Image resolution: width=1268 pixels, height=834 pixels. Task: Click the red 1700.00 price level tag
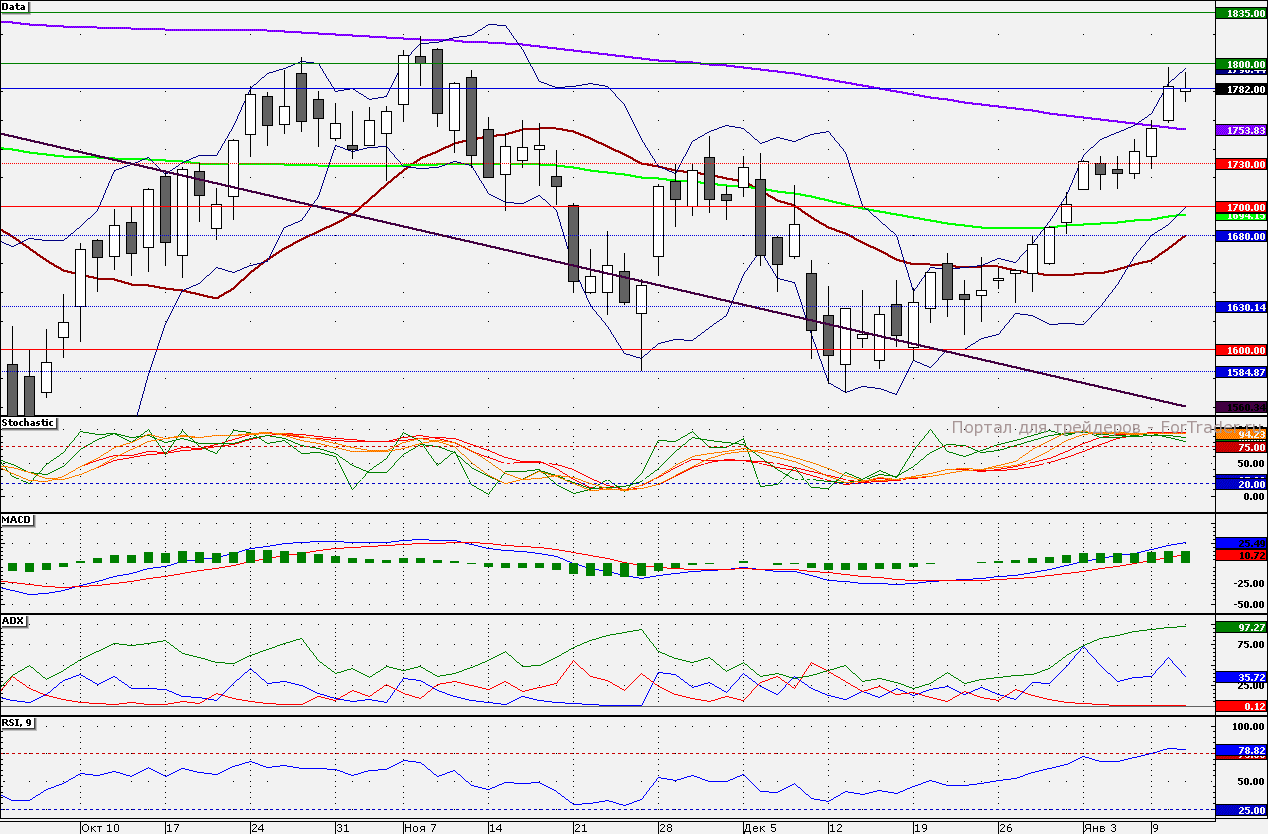coord(1241,206)
